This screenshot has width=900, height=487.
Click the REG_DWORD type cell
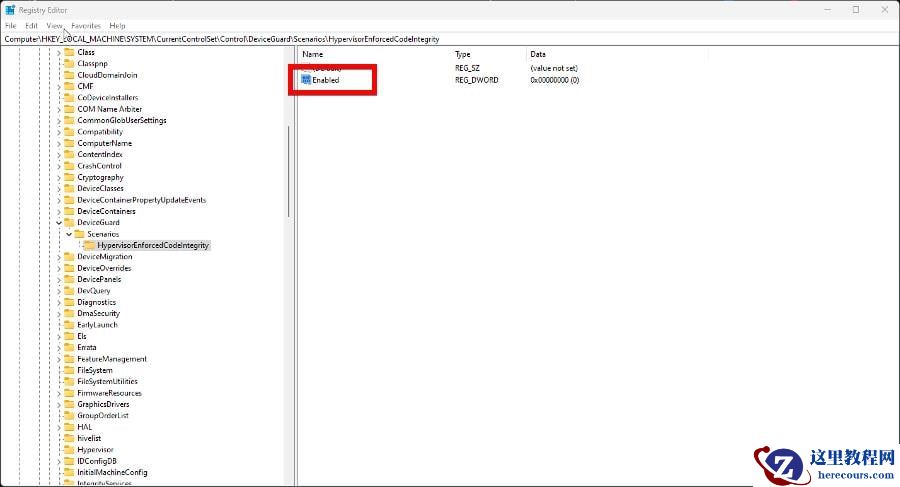(x=476, y=80)
